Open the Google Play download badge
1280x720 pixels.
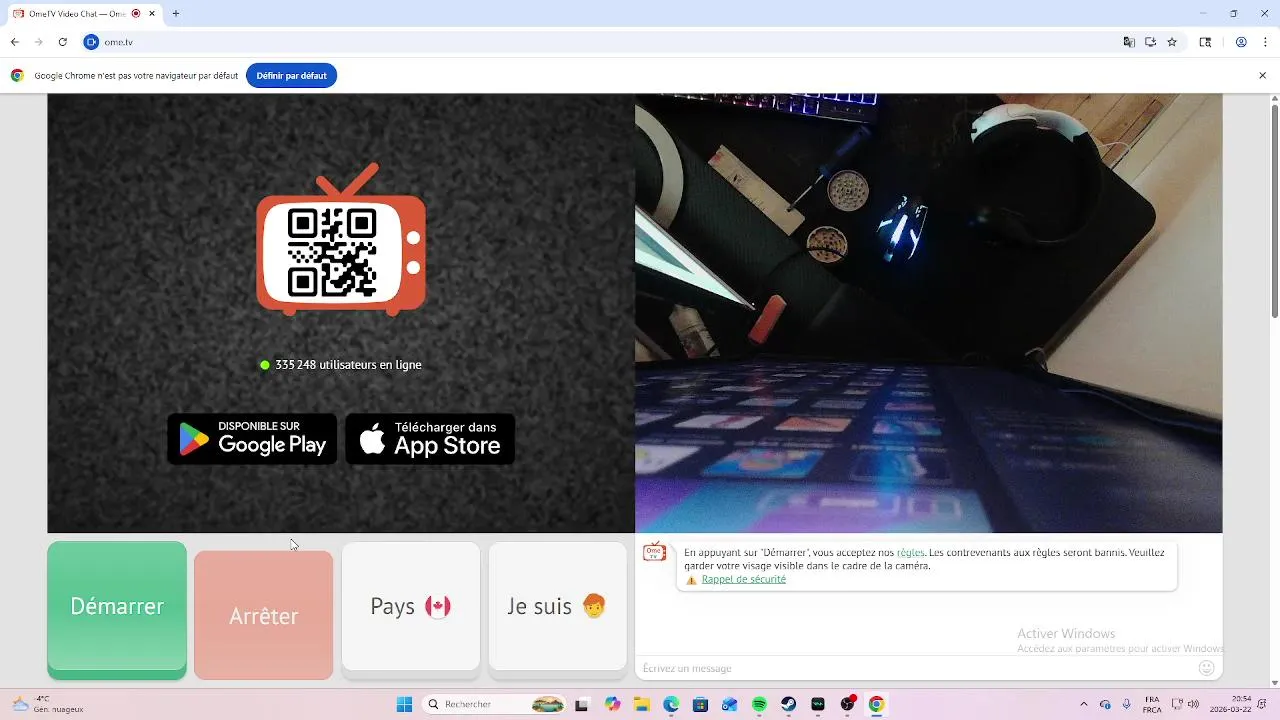click(252, 439)
